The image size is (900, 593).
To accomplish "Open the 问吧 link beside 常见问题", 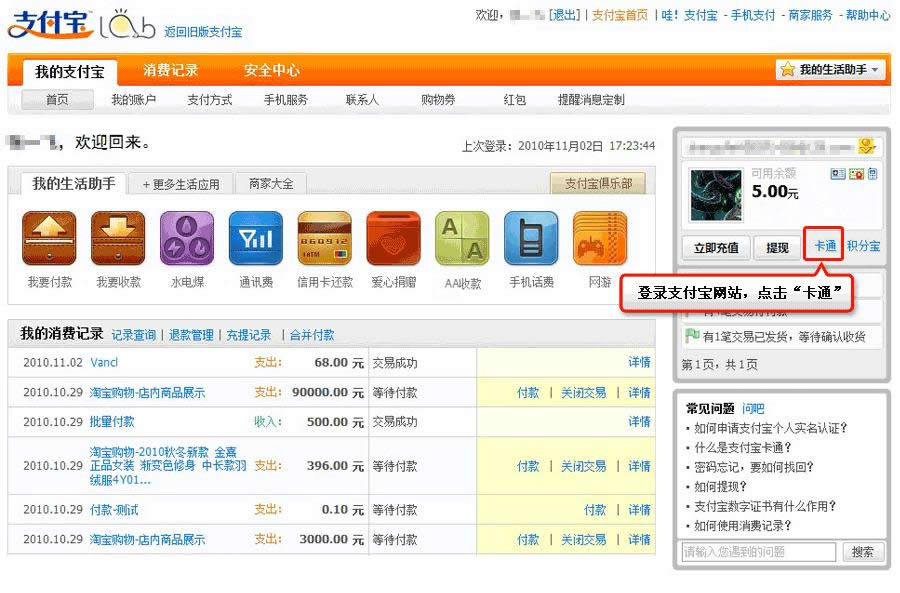I will click(x=753, y=408).
